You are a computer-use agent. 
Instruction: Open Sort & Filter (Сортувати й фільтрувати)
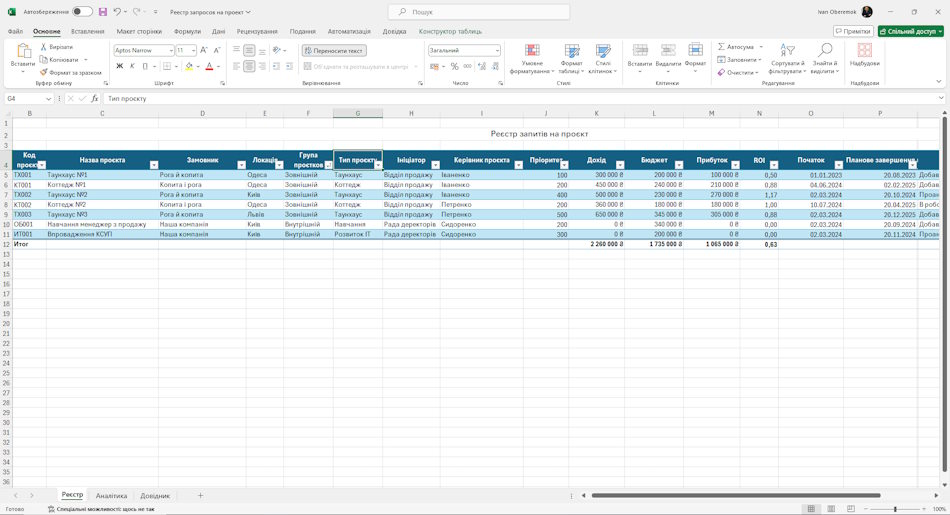(x=787, y=59)
